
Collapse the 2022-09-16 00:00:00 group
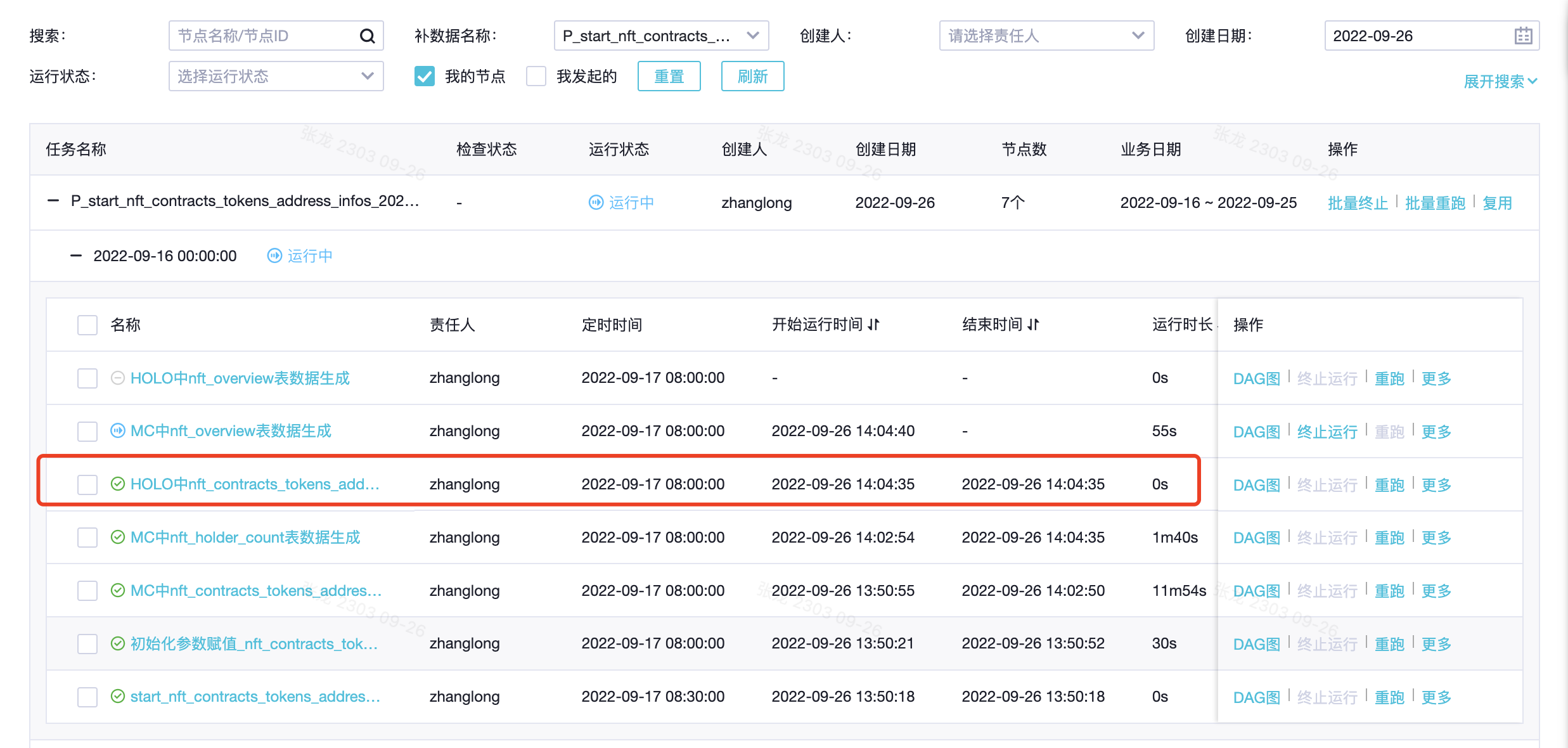pyautogui.click(x=76, y=255)
